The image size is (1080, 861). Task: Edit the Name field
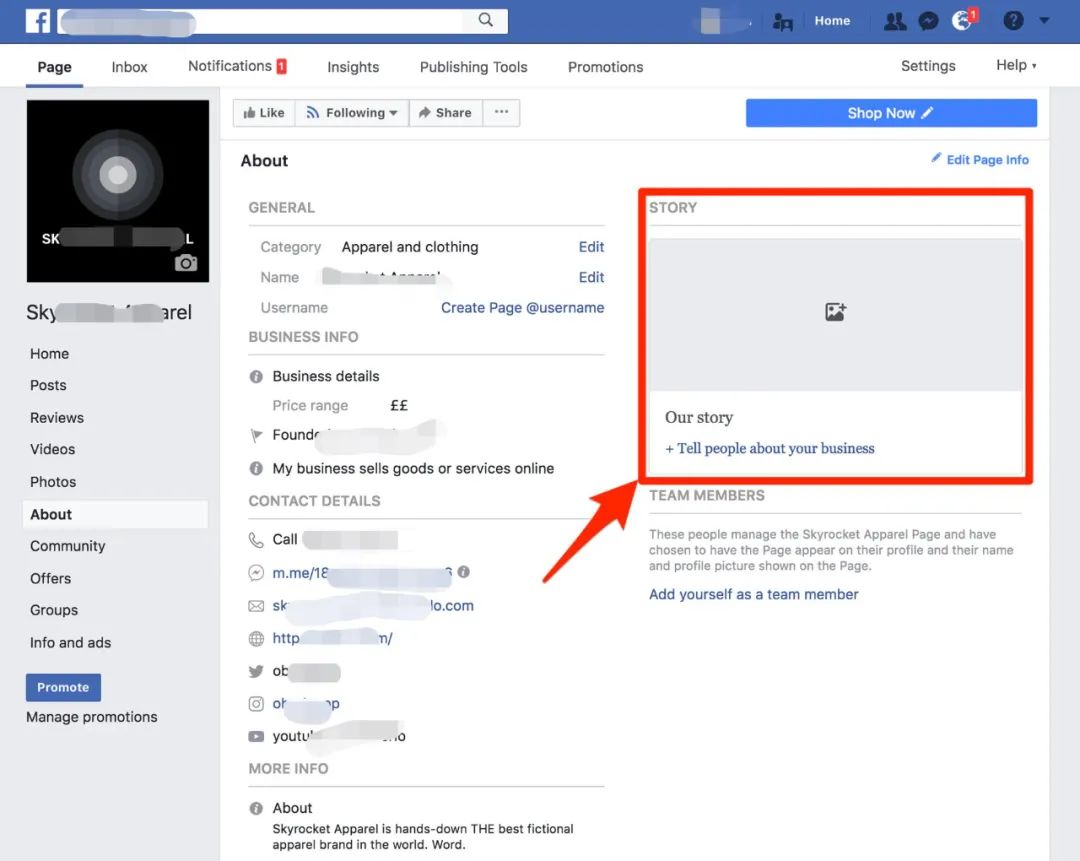(591, 277)
